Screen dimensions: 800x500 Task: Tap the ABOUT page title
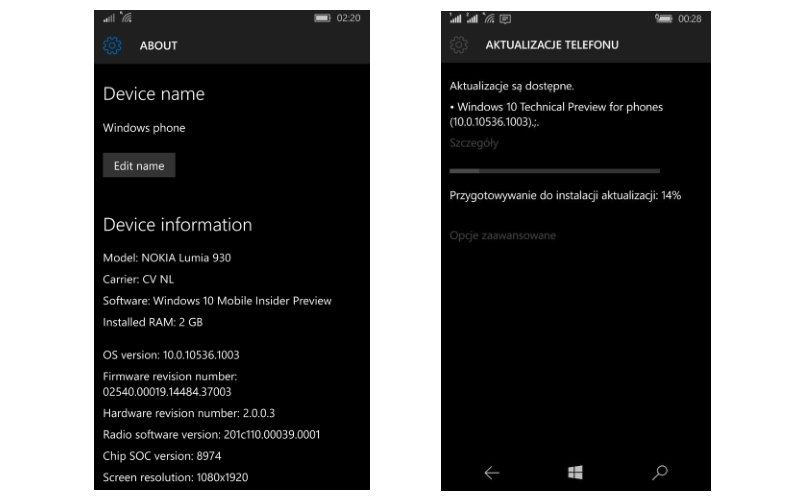click(x=159, y=45)
